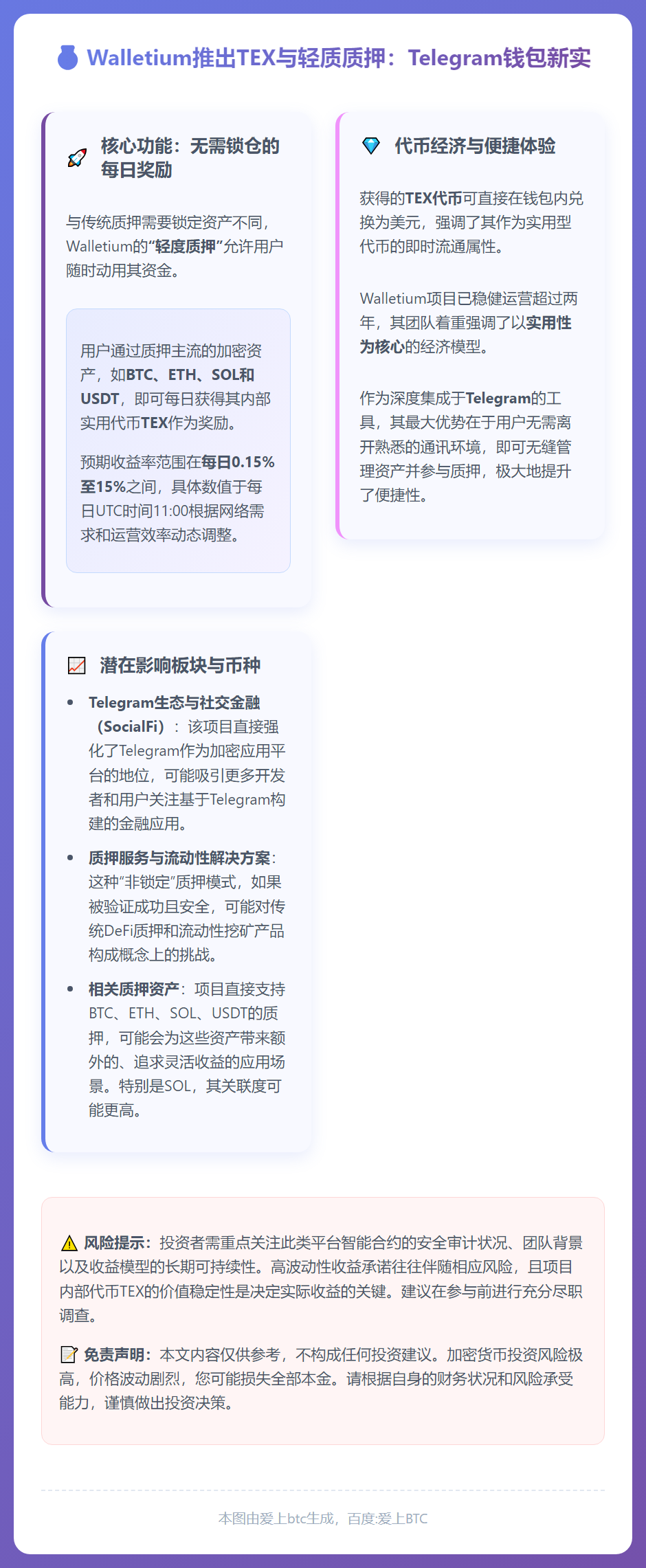Click the warning triangle icon before 风险提示
Viewport: 646px width, 1568px height.
[x=69, y=1243]
